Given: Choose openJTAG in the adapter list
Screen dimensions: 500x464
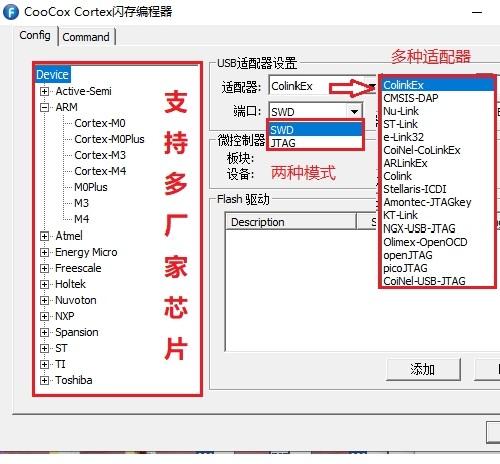Looking at the screenshot, I should click(x=437, y=255).
